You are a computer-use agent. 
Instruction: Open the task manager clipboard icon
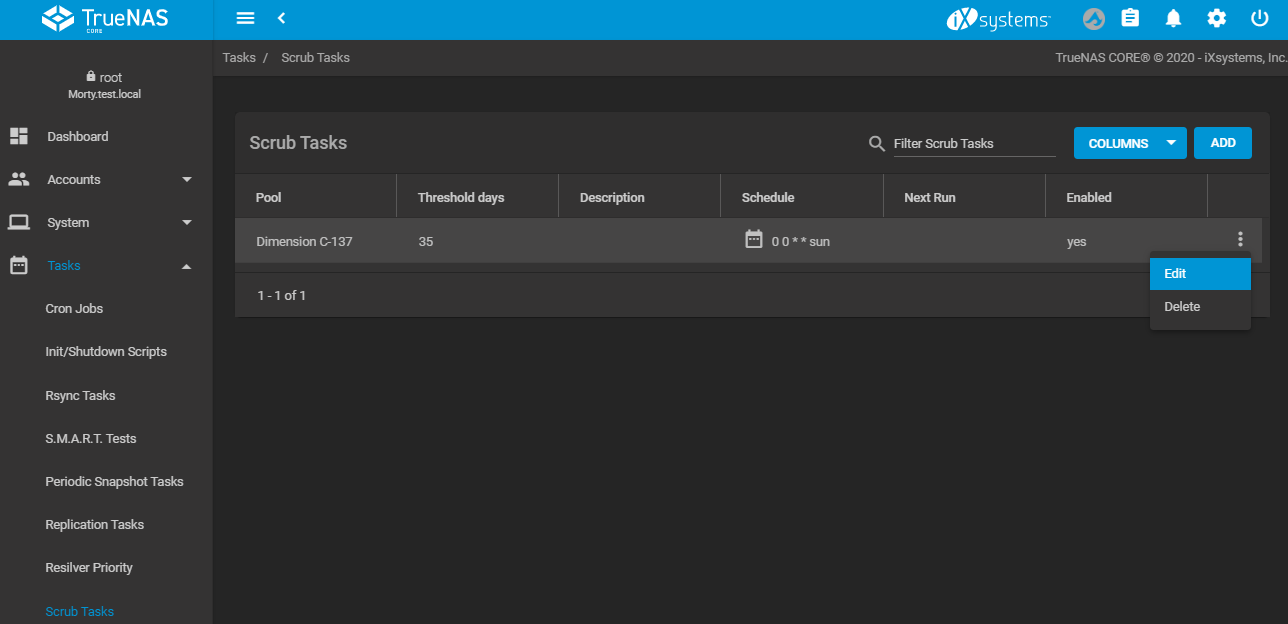1130,18
